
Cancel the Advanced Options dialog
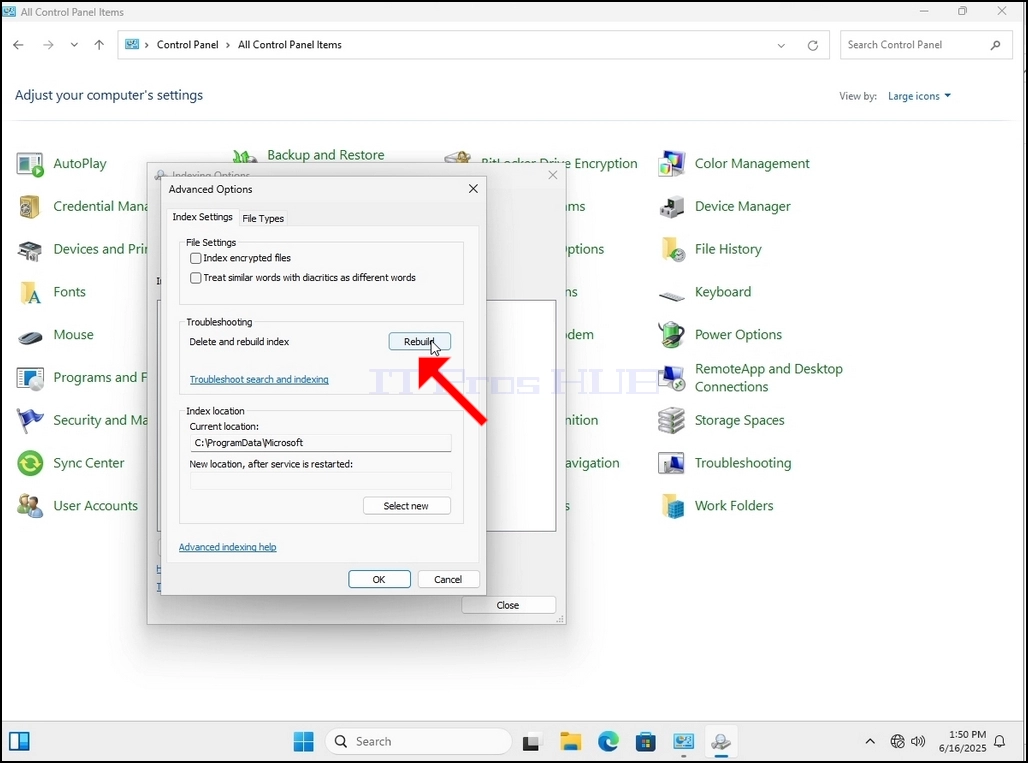coord(448,579)
